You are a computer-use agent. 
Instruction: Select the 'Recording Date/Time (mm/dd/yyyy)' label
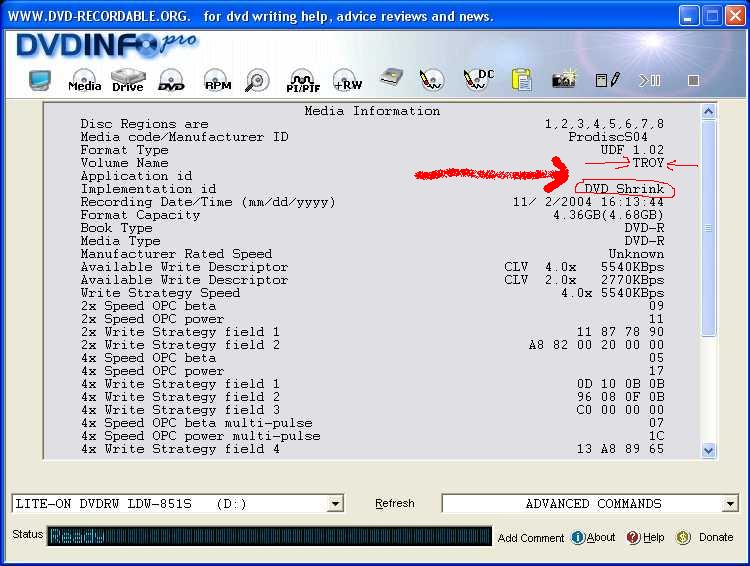(x=208, y=202)
